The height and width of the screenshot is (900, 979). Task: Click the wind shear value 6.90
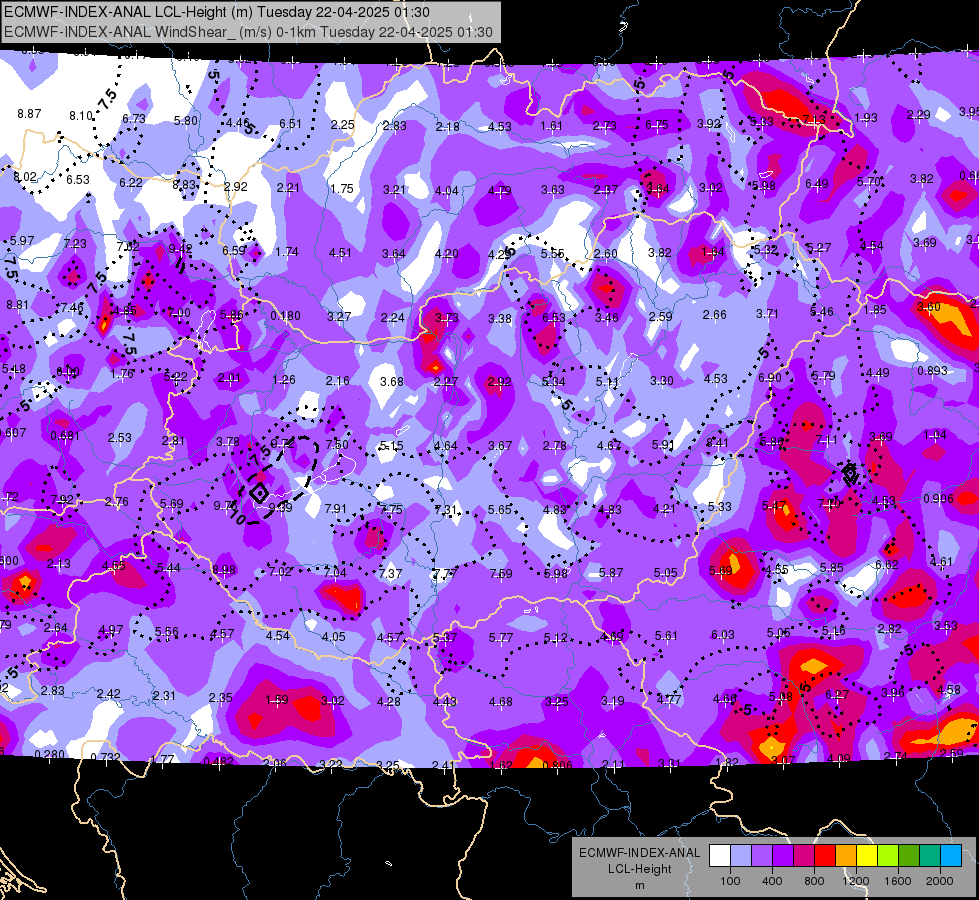pos(769,377)
